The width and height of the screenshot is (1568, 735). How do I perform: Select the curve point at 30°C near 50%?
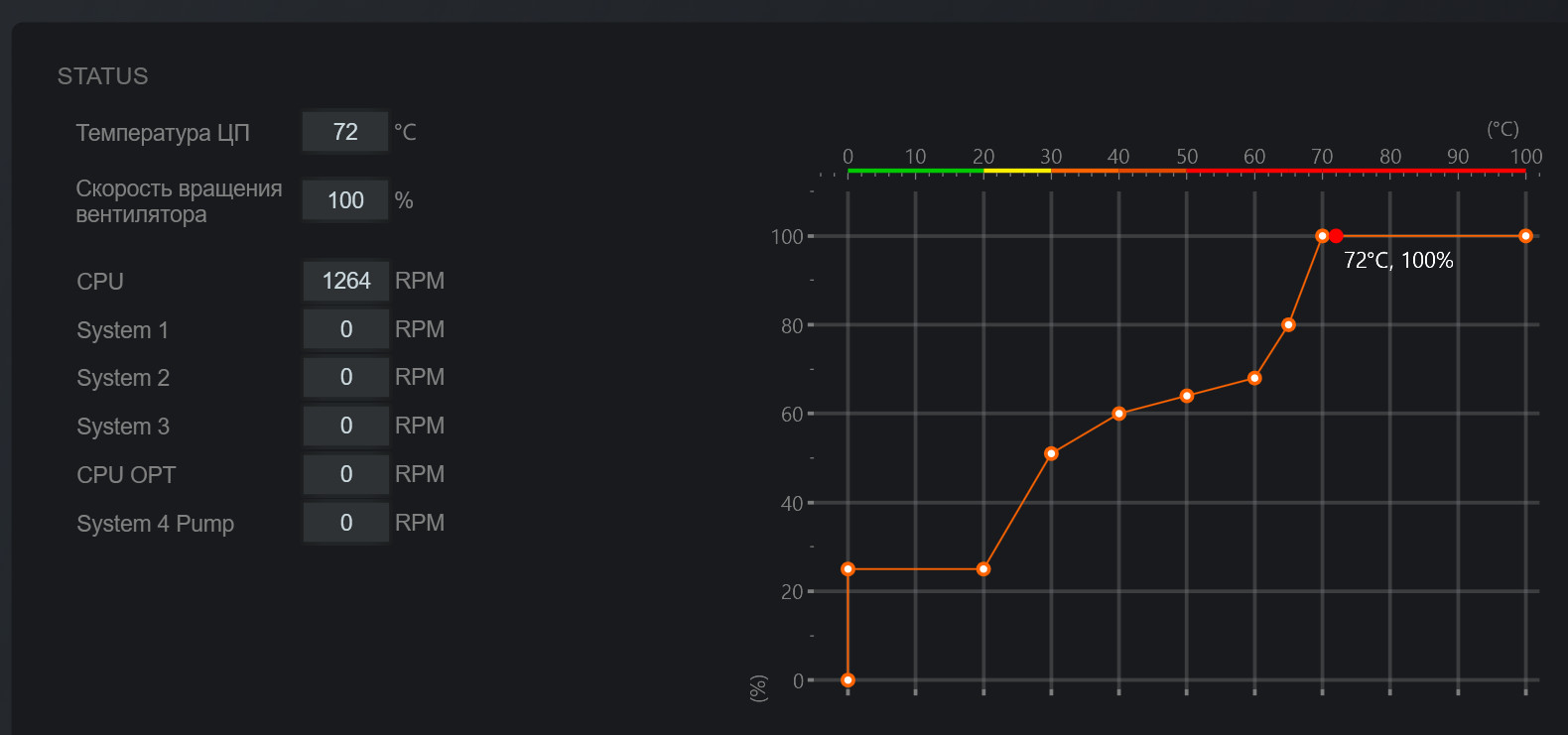(1051, 453)
